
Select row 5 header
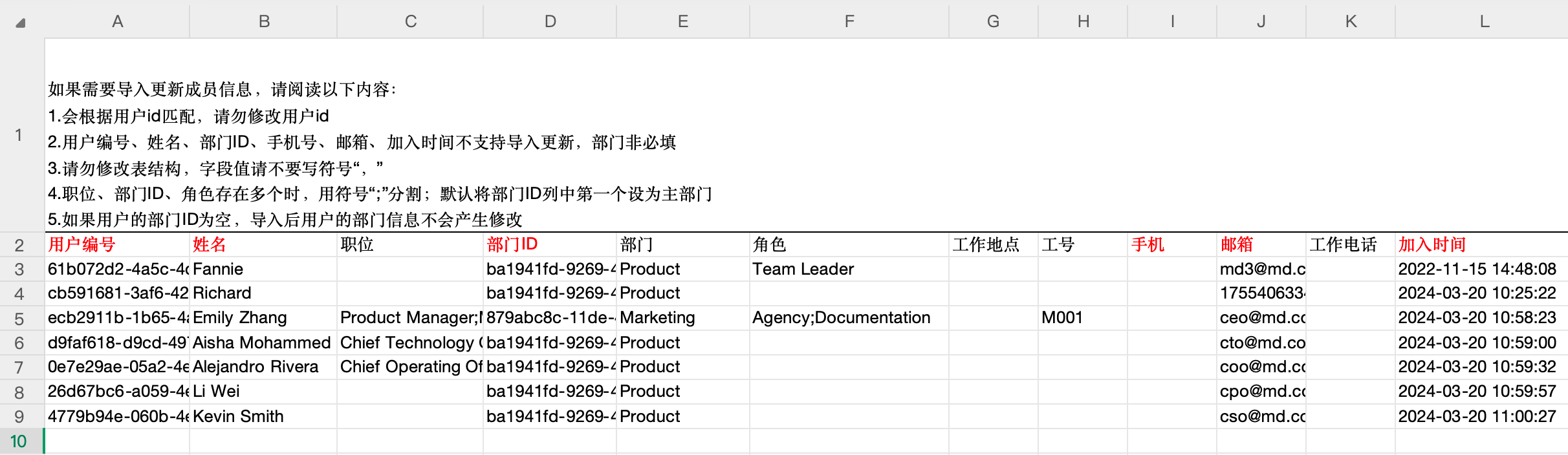(x=19, y=319)
